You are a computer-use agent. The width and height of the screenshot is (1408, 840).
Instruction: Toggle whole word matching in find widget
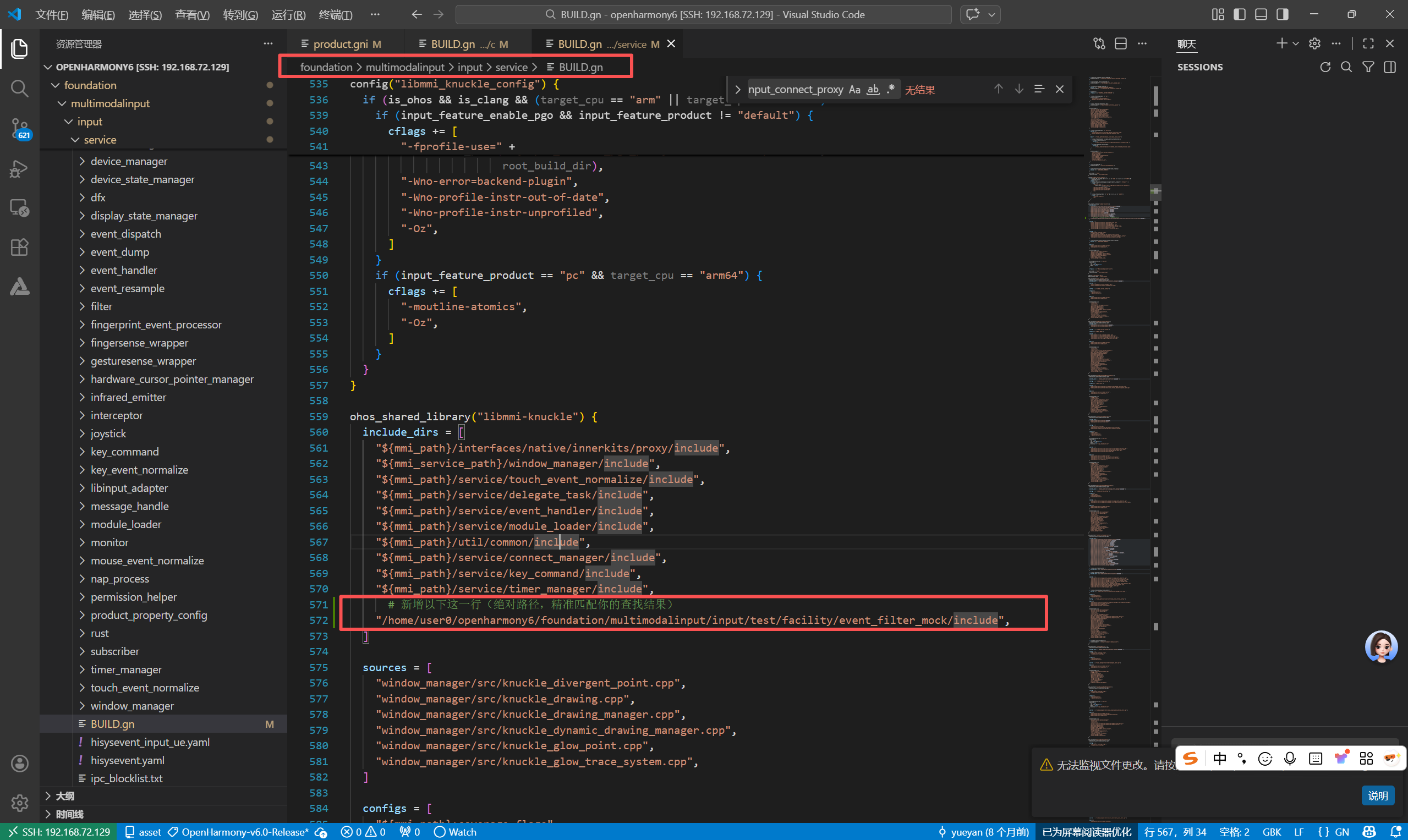pos(873,90)
